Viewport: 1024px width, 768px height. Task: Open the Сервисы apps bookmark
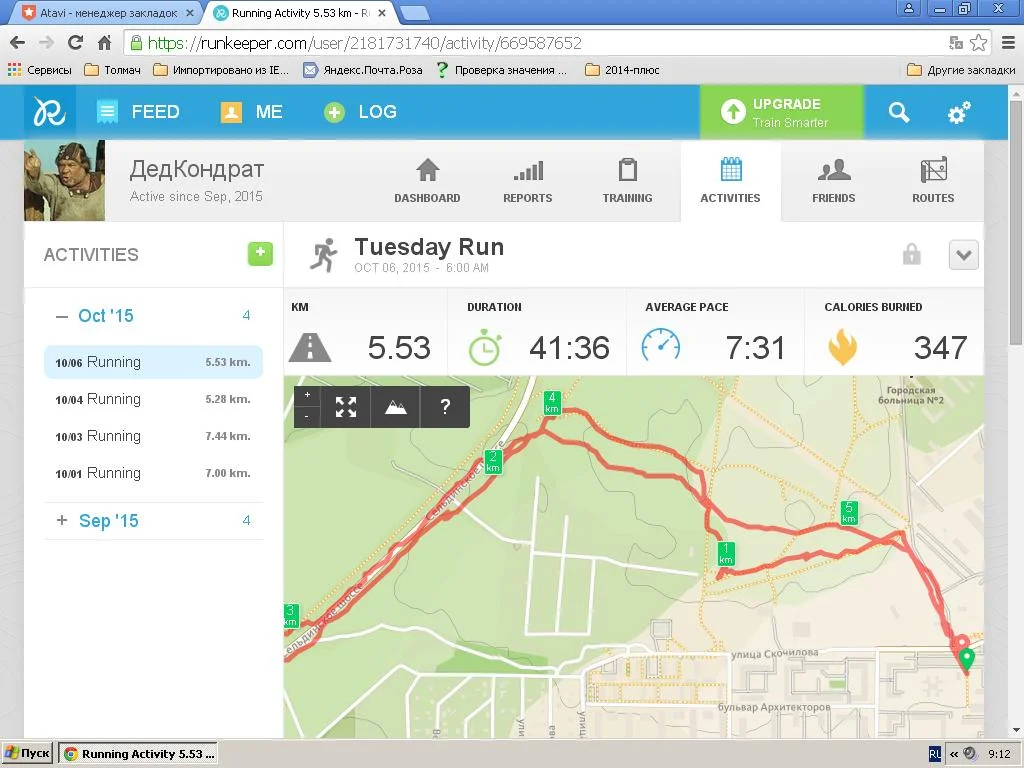coord(40,70)
